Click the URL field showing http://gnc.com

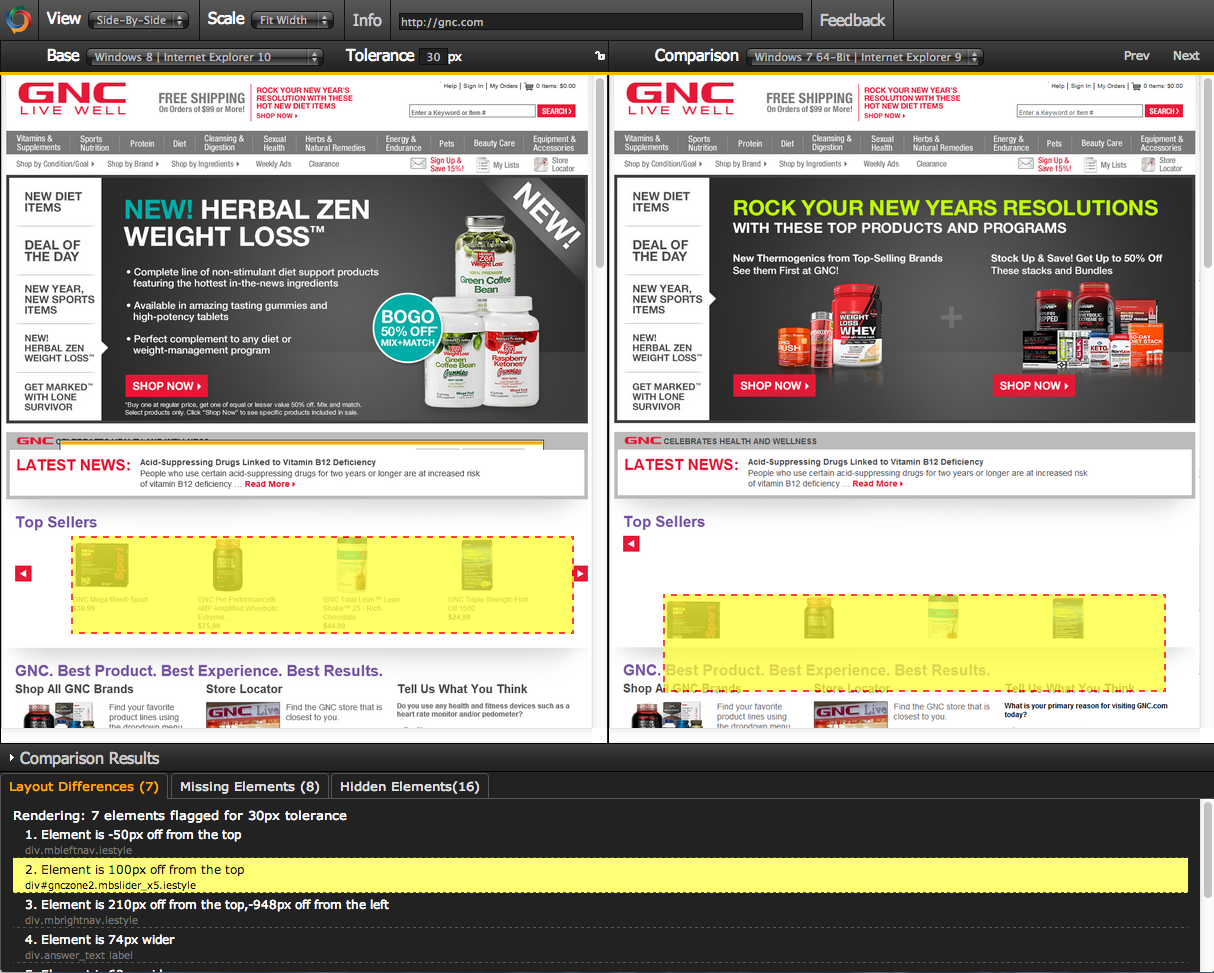click(600, 22)
